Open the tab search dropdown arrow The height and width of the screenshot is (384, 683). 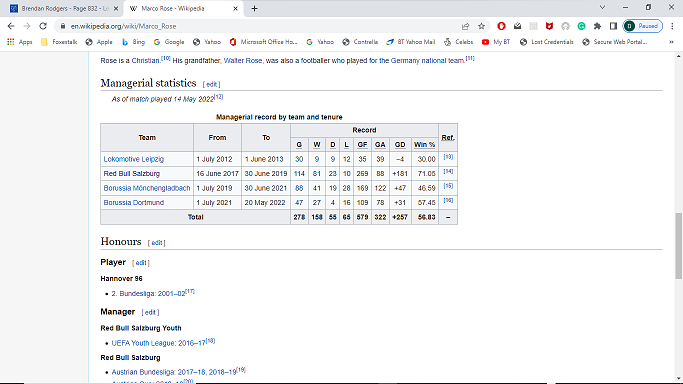click(x=602, y=7)
